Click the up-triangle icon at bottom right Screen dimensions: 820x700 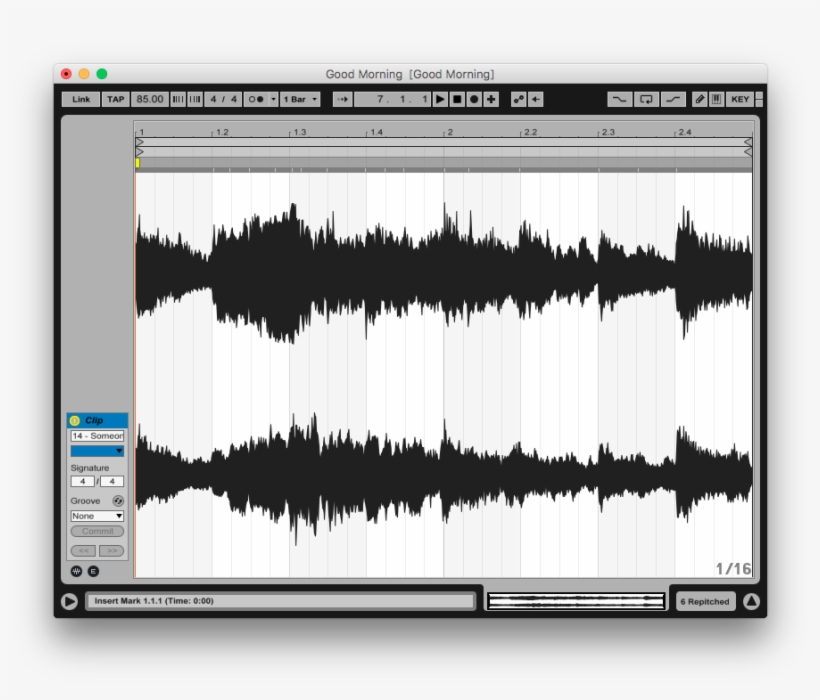(x=751, y=601)
